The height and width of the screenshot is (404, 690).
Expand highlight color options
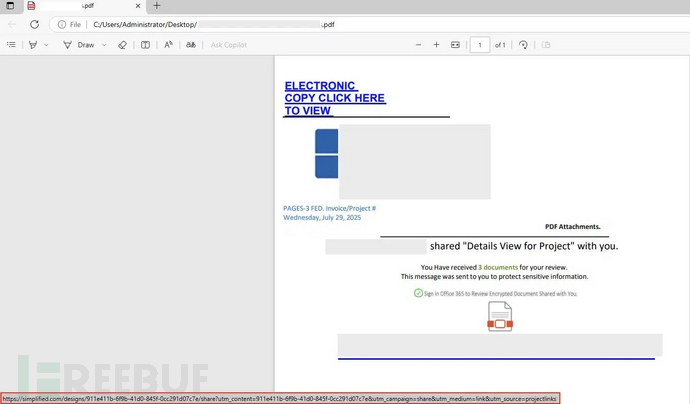[x=46, y=45]
